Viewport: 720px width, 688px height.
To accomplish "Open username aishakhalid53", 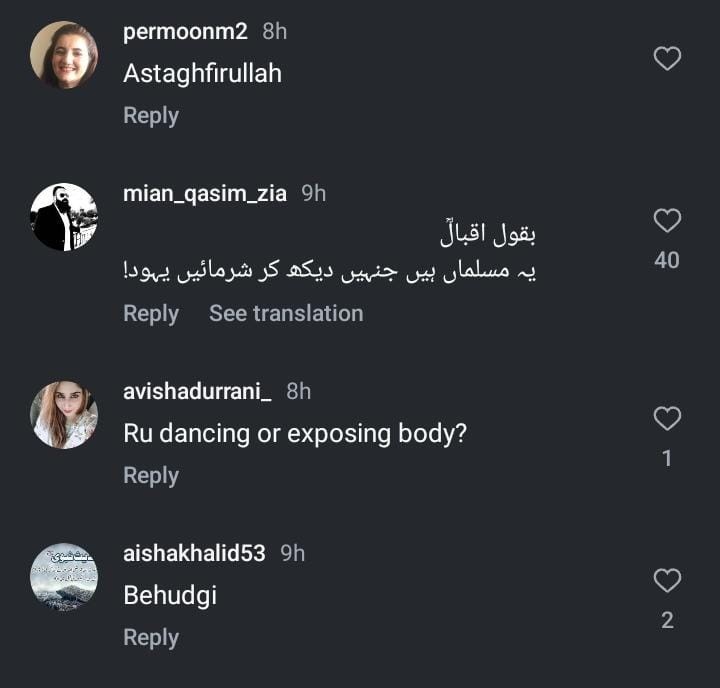I will [x=194, y=553].
